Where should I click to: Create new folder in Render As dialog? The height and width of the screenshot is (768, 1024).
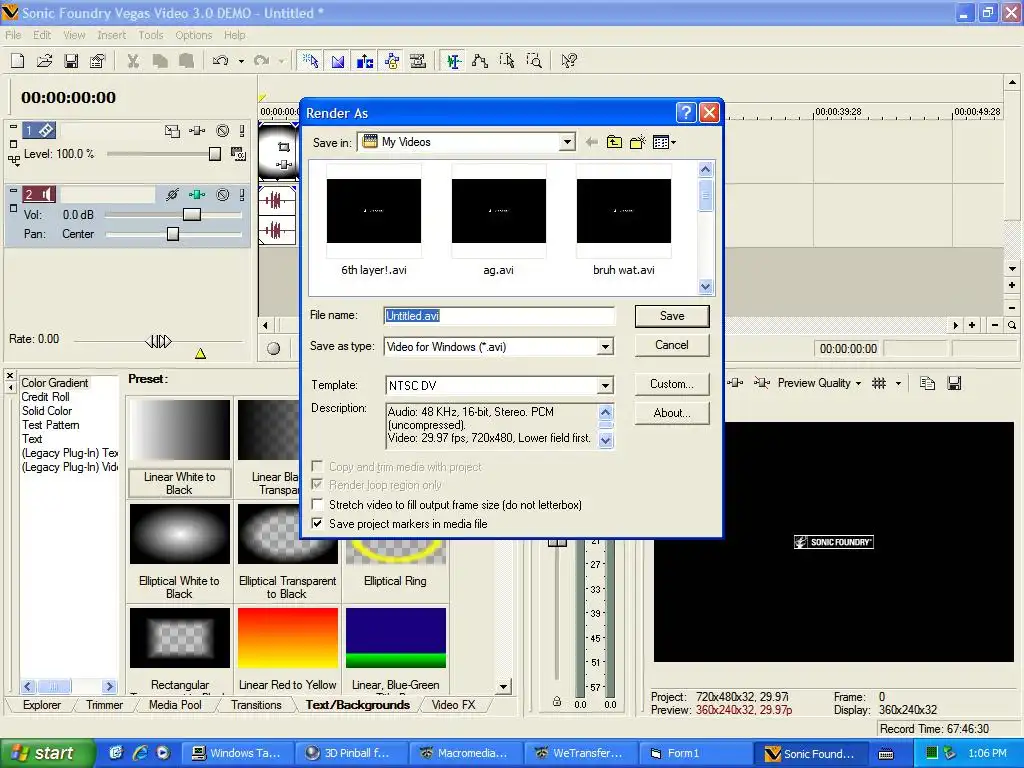(637, 142)
